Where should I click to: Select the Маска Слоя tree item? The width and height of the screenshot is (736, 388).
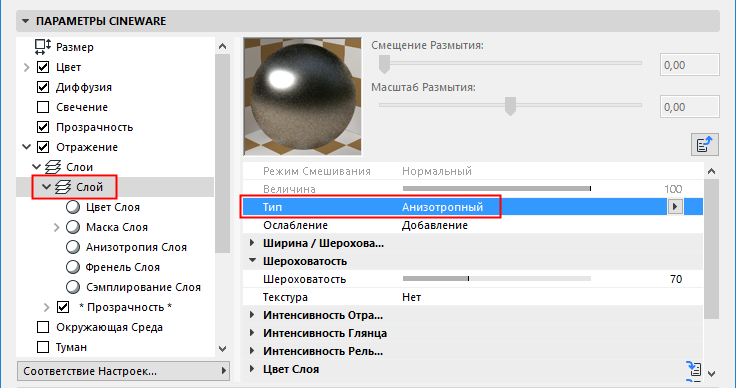(x=117, y=227)
